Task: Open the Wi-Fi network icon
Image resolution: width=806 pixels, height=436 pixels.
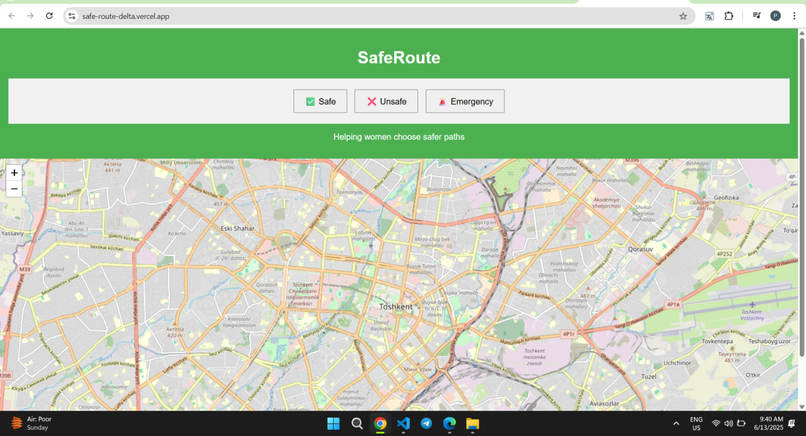Action: click(x=716, y=424)
